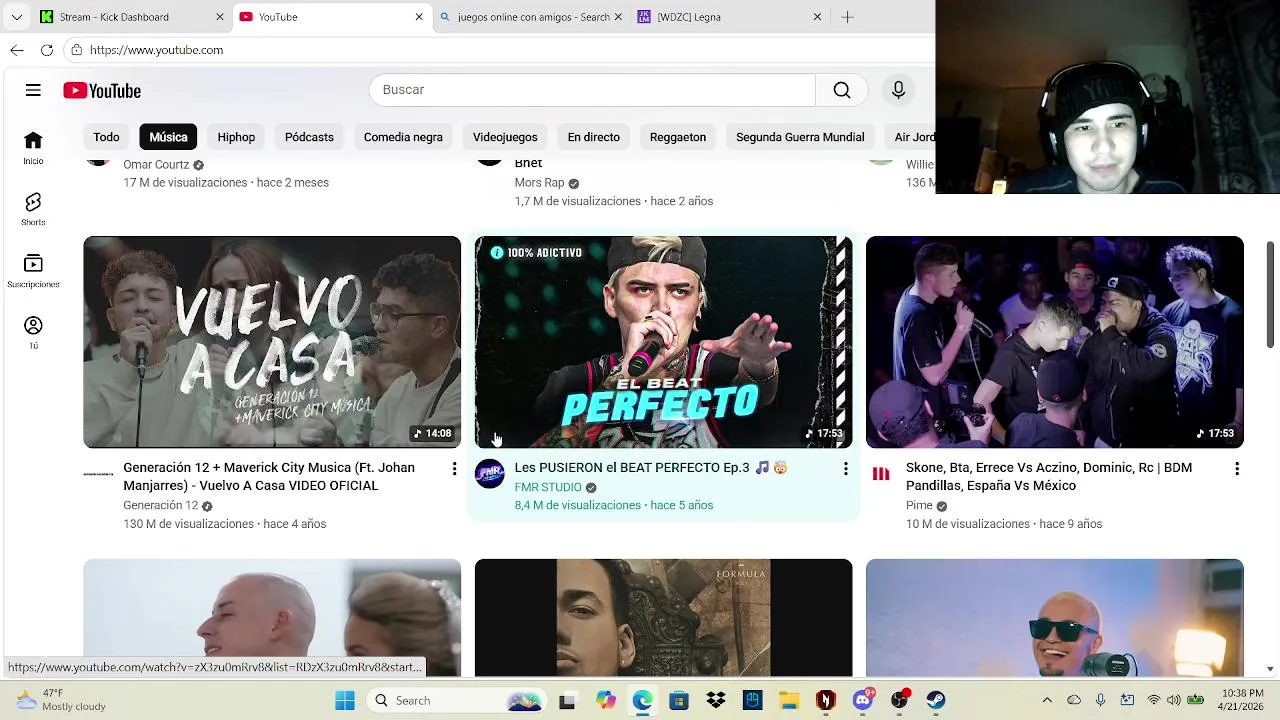Image resolution: width=1280 pixels, height=720 pixels.
Task: Click FMR STUDIO channel avatar
Action: point(489,473)
